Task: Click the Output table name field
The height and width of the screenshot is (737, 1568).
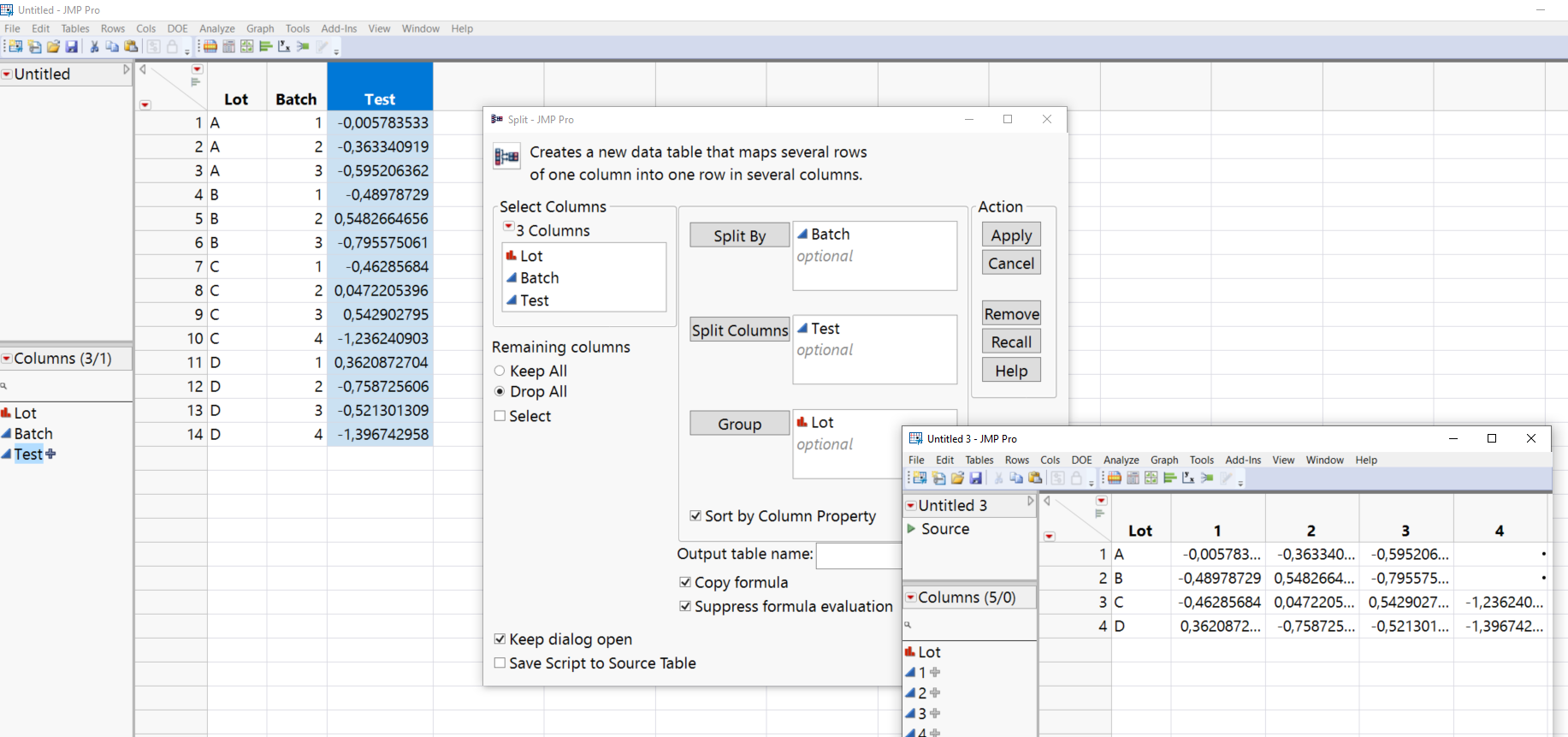Action: 859,556
